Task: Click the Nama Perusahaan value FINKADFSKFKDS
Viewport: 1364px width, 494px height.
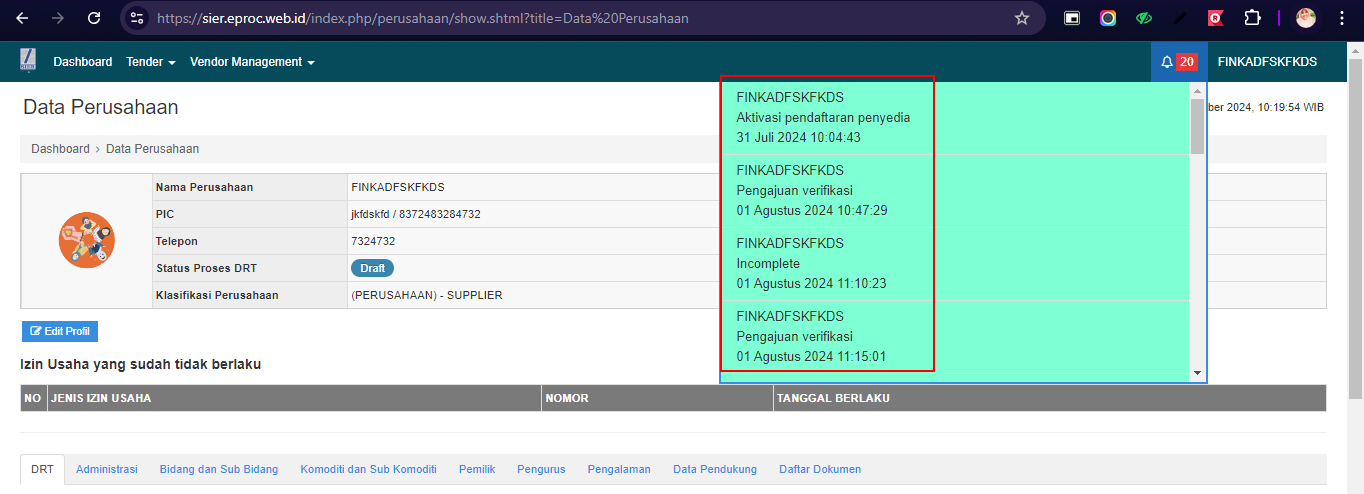Action: pos(398,187)
